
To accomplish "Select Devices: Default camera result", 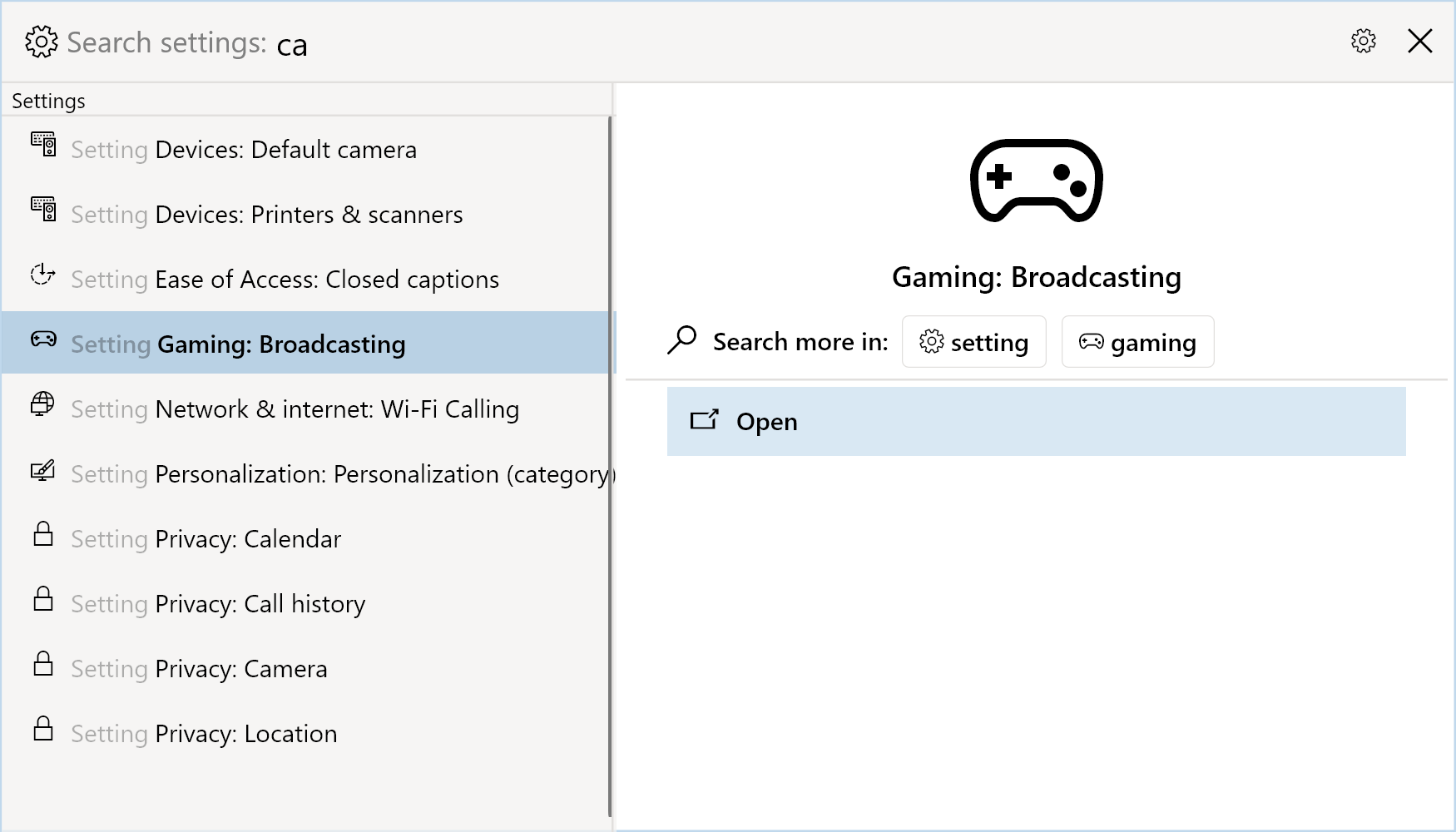I will [305, 149].
